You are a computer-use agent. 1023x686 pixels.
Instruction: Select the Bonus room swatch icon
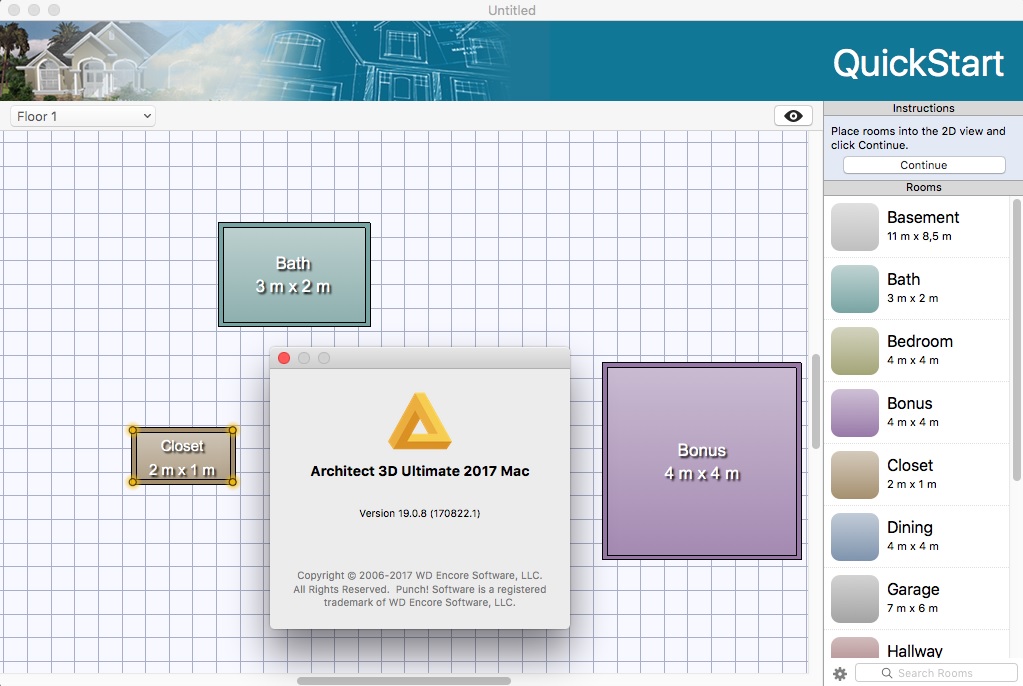[855, 413]
